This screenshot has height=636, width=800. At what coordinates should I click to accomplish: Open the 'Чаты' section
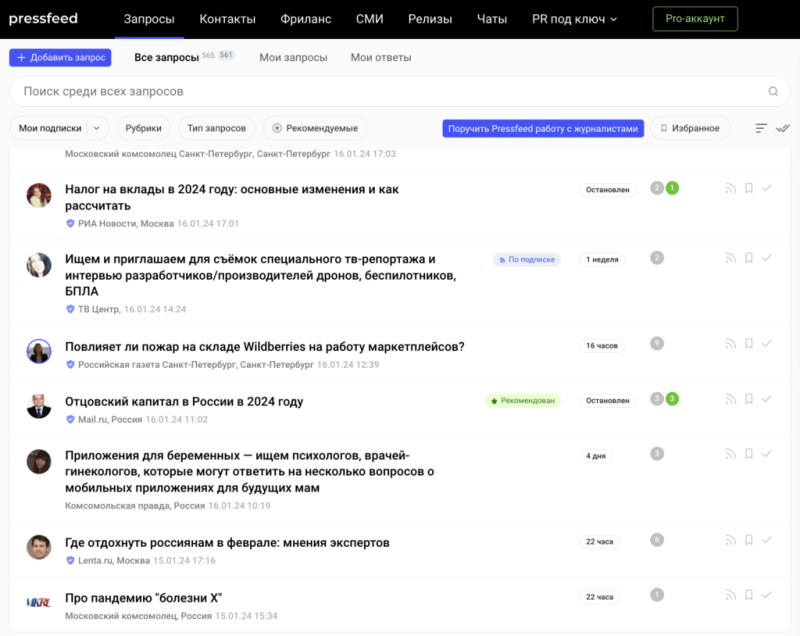point(492,19)
